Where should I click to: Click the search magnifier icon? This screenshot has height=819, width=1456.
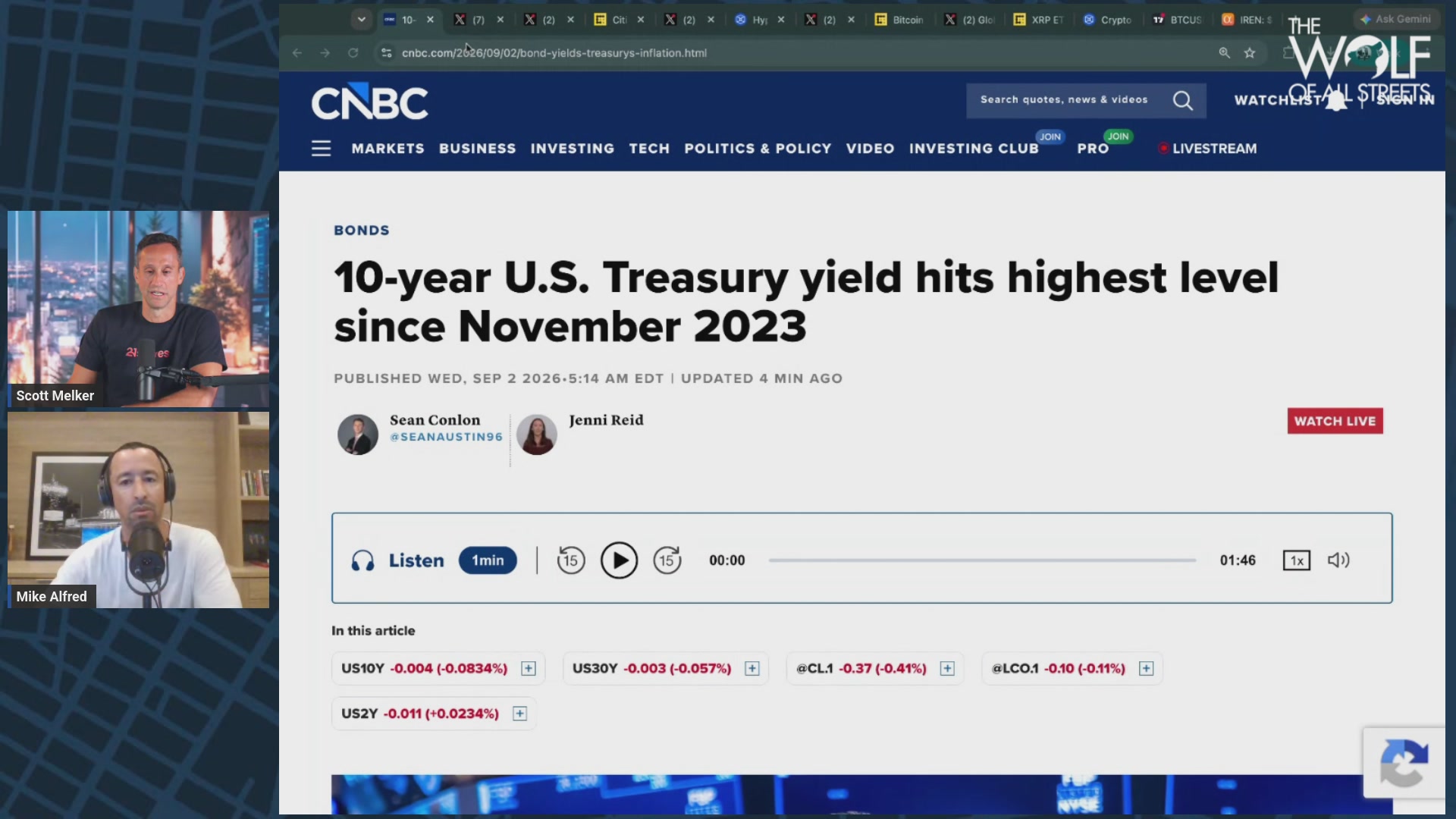click(x=1182, y=100)
